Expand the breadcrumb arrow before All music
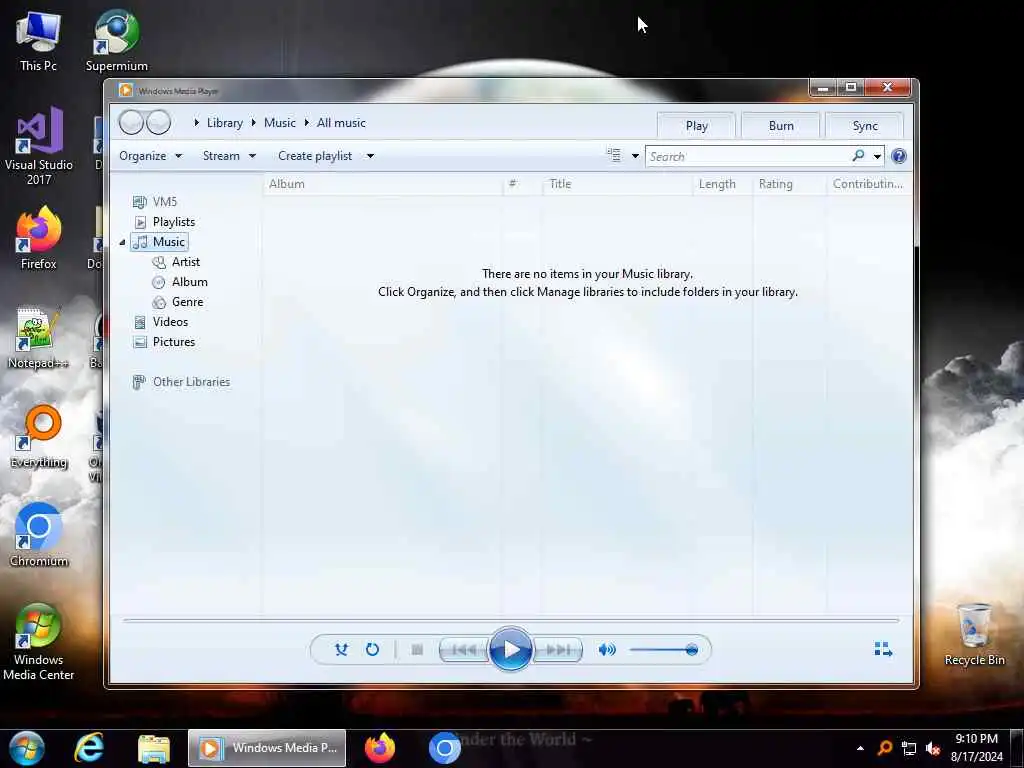 pos(306,123)
